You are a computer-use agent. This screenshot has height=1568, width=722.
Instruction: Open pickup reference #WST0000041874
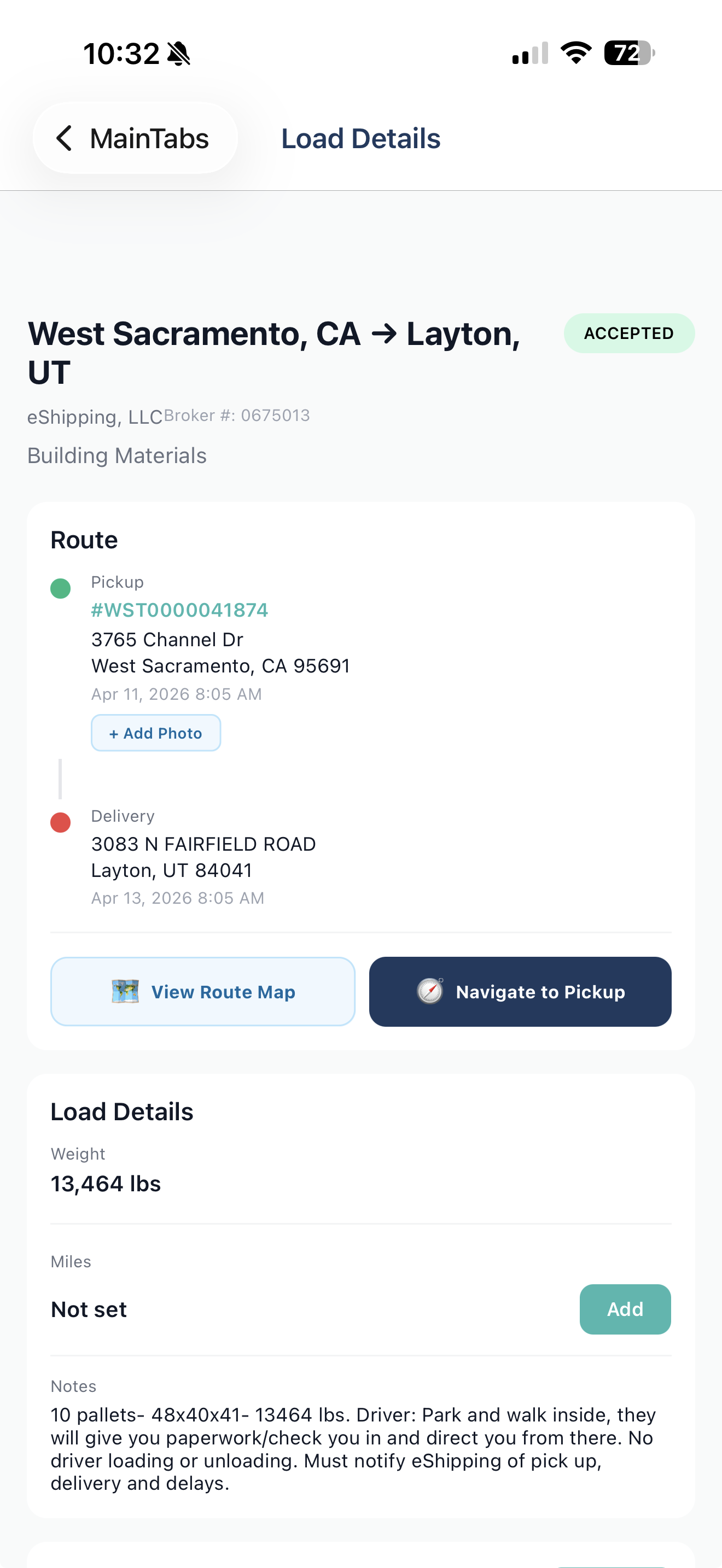click(x=179, y=609)
